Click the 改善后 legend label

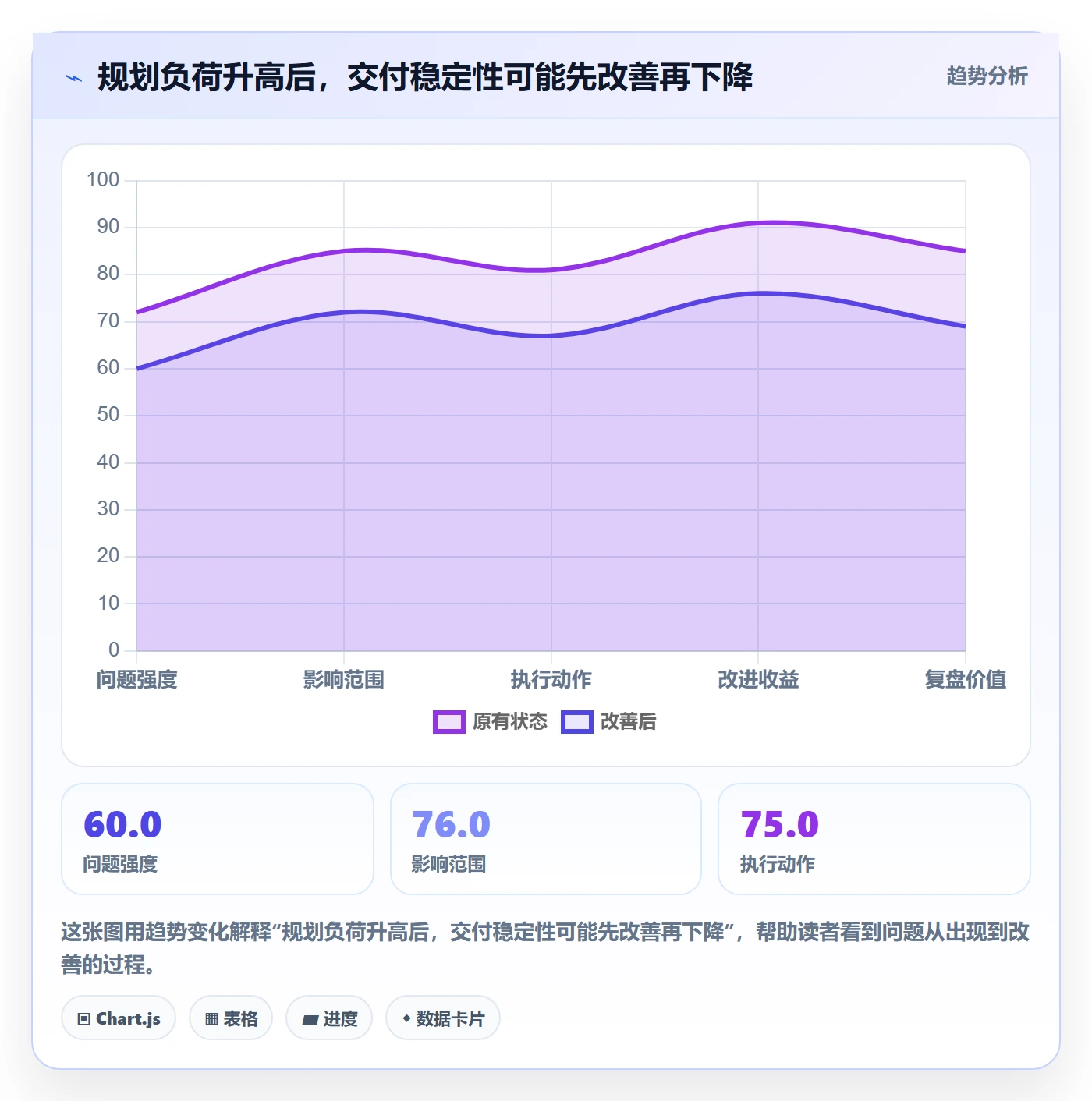click(x=629, y=722)
